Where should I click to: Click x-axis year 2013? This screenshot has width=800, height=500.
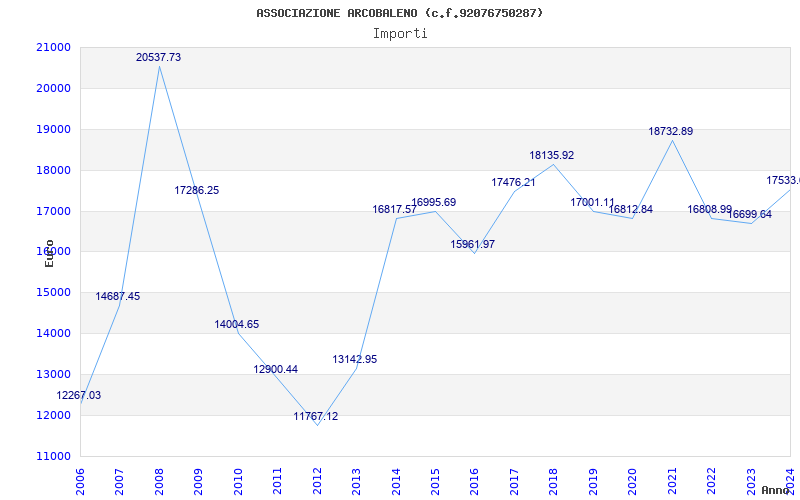pyautogui.click(x=356, y=481)
